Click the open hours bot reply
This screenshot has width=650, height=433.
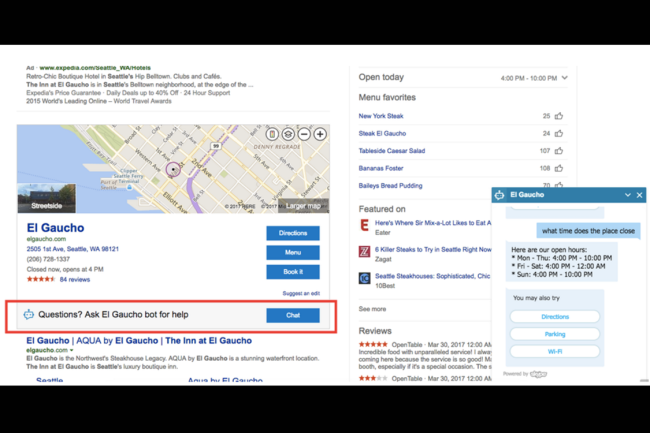click(562, 262)
